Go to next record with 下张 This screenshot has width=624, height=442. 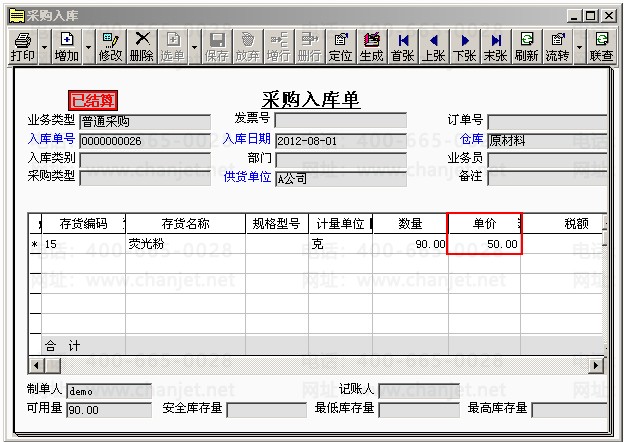pos(465,47)
